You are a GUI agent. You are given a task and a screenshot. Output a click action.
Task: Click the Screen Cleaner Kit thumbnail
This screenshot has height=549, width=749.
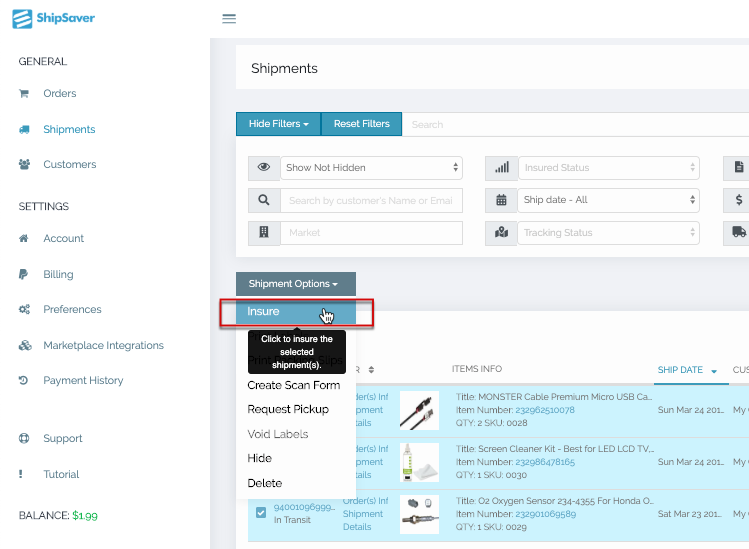[419, 462]
